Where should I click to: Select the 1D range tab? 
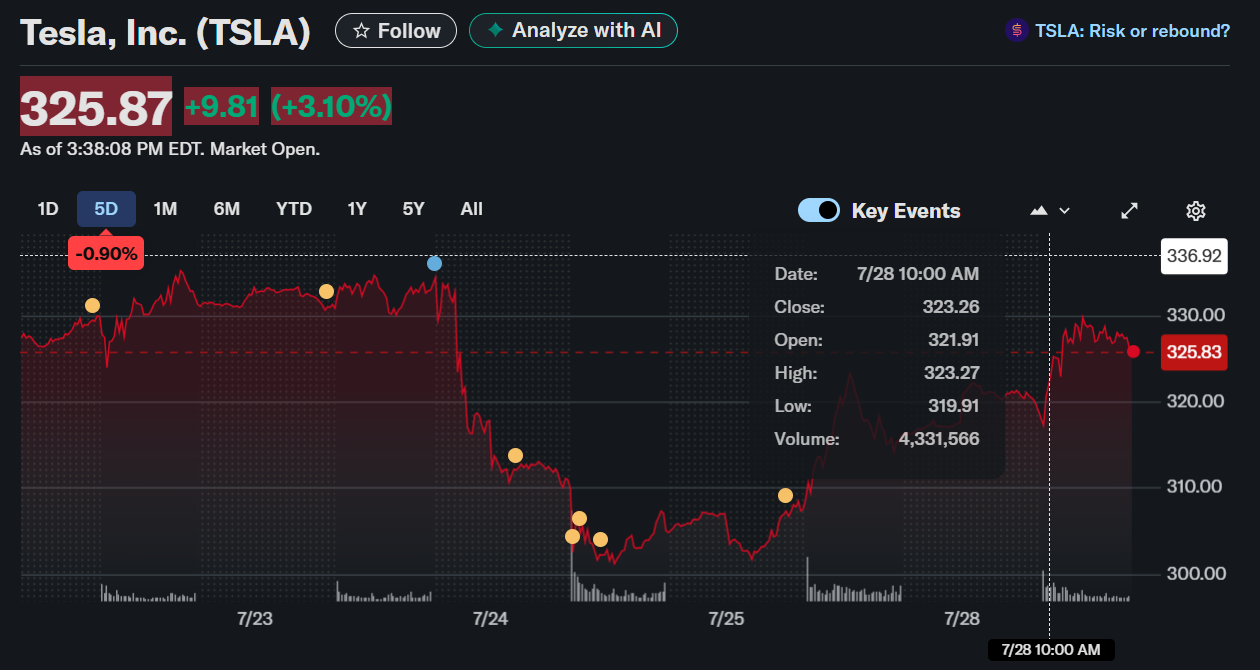tap(48, 209)
